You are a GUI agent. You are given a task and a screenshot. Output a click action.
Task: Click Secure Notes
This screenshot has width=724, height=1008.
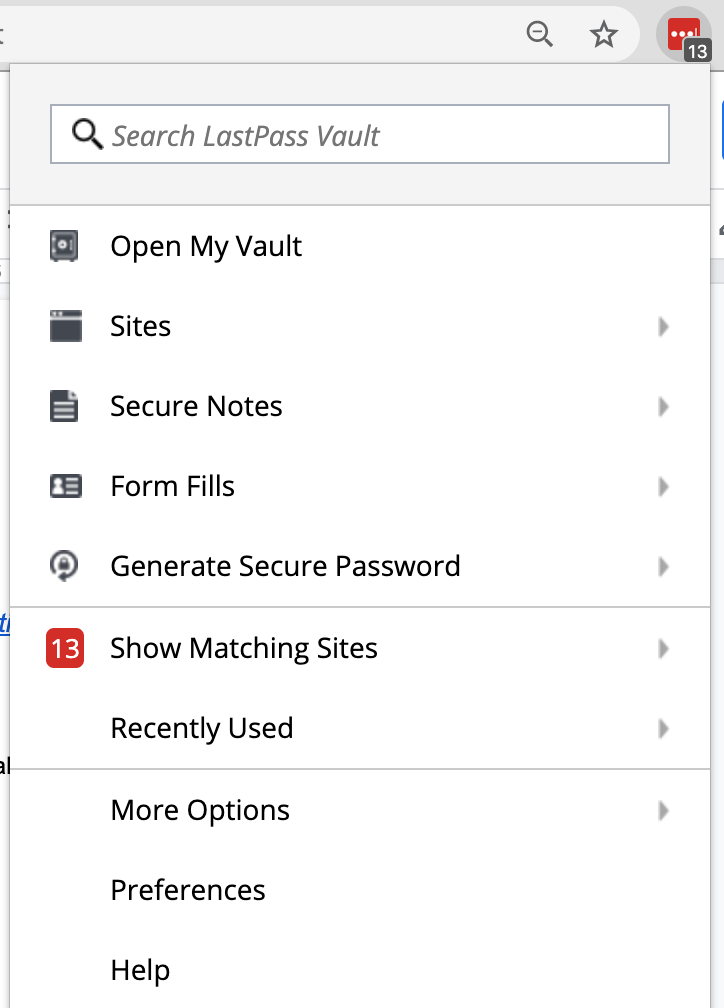point(196,406)
